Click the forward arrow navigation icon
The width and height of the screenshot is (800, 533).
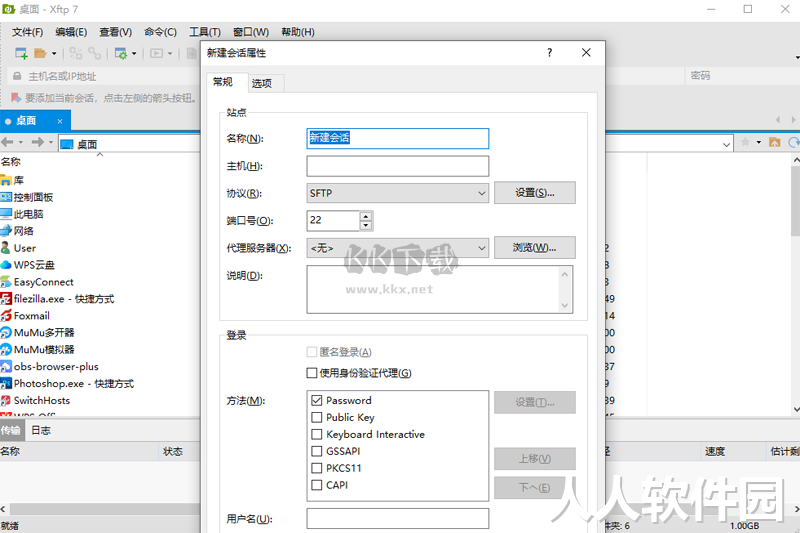click(x=37, y=142)
